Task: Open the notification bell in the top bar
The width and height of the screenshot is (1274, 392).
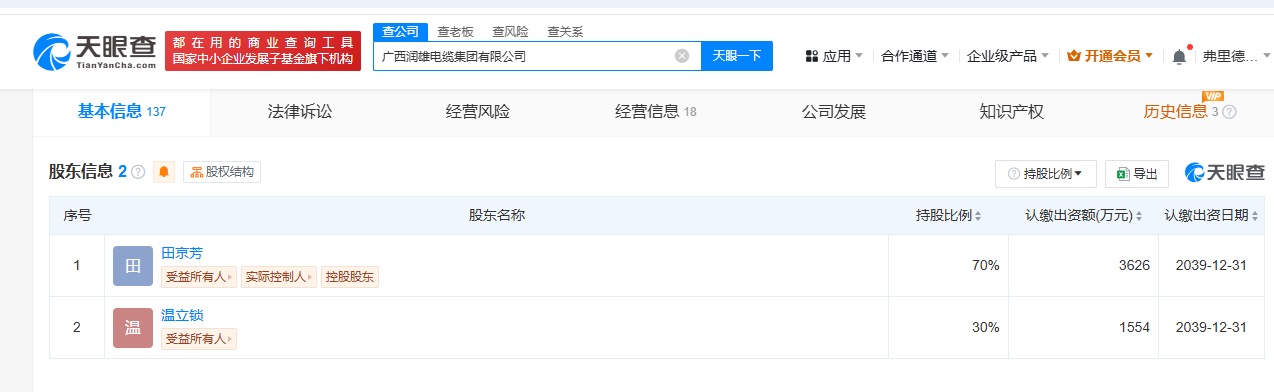Action: coord(1179,56)
